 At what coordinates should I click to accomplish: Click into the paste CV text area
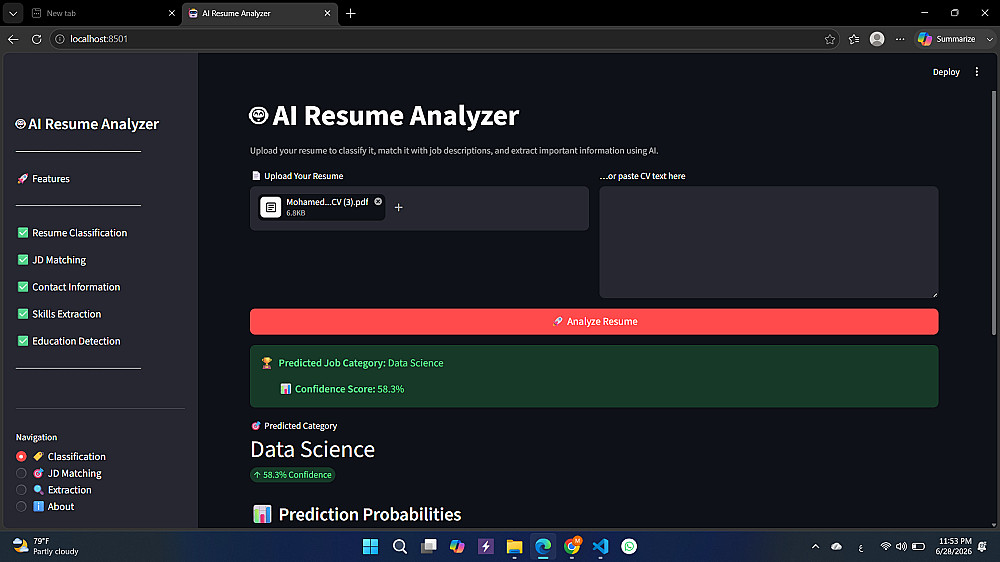[768, 242]
